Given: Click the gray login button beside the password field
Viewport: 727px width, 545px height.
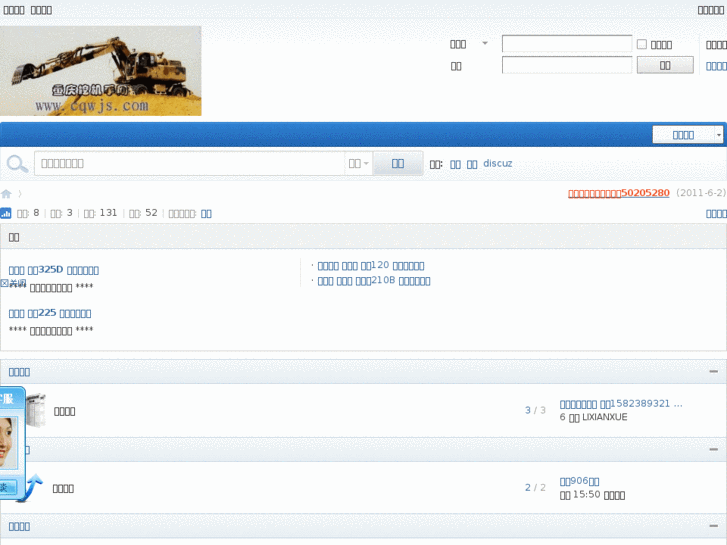Looking at the screenshot, I should (x=665, y=65).
